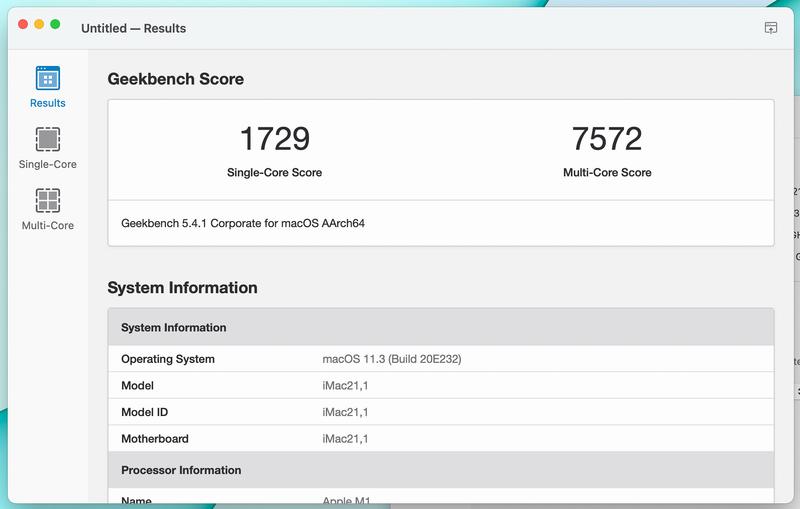
Task: Switch to the Multi-Core tab label
Action: coord(47,225)
